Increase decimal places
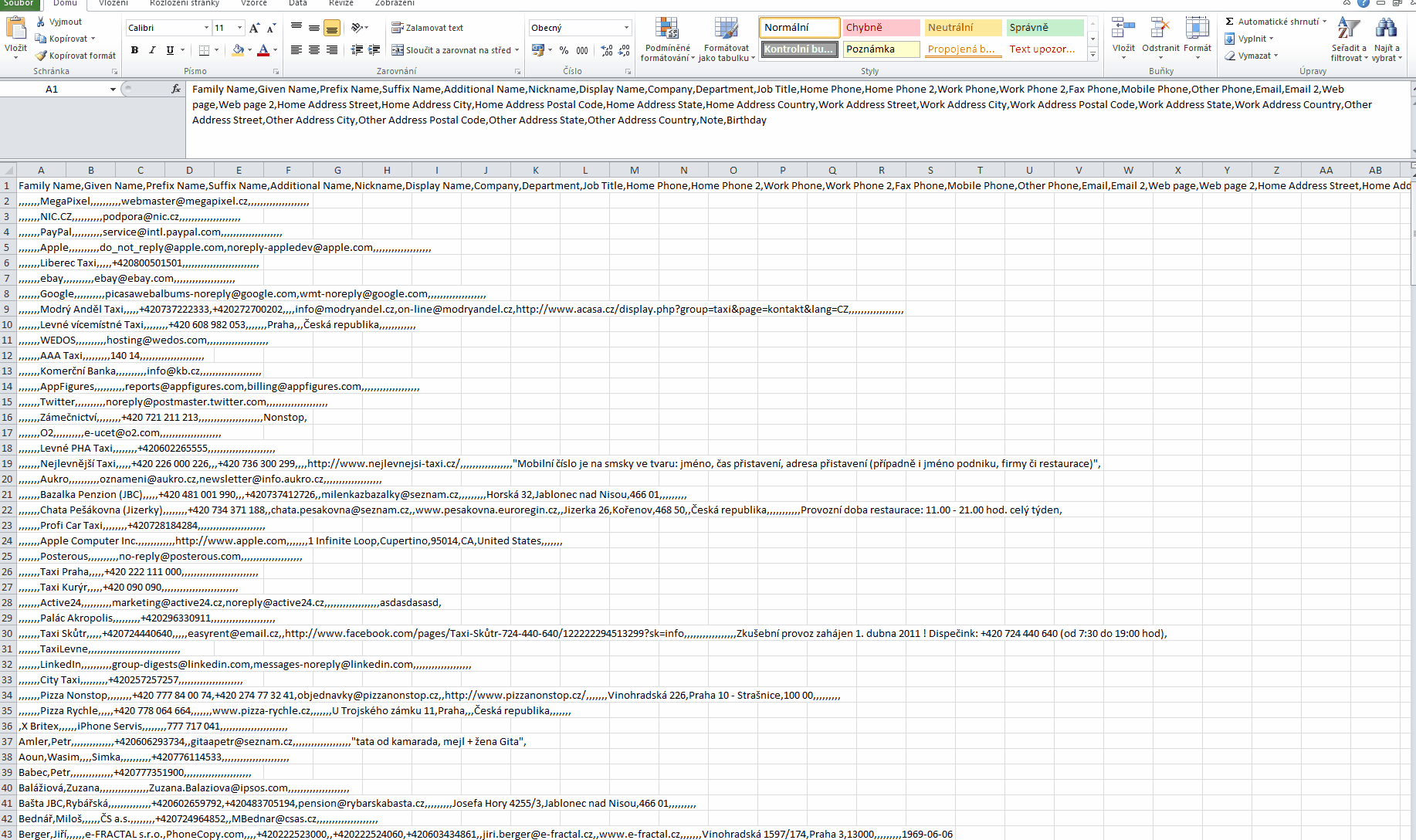The image size is (1416, 840). (x=607, y=50)
